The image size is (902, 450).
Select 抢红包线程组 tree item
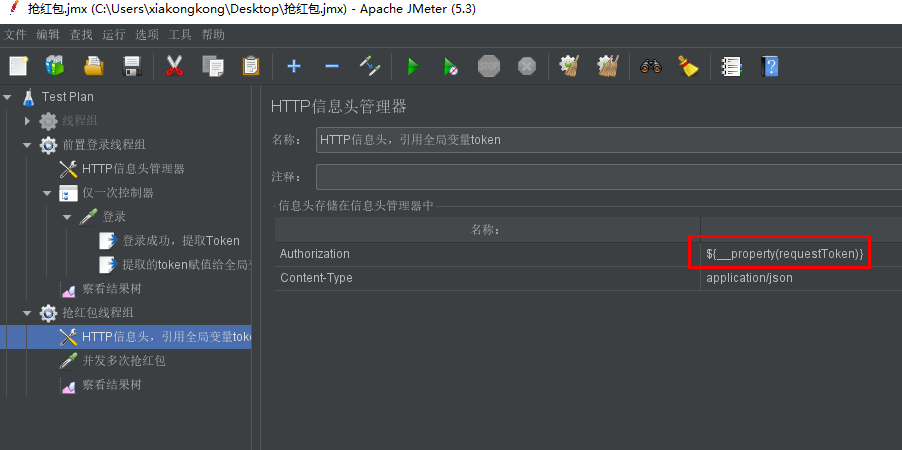pyautogui.click(x=98, y=313)
